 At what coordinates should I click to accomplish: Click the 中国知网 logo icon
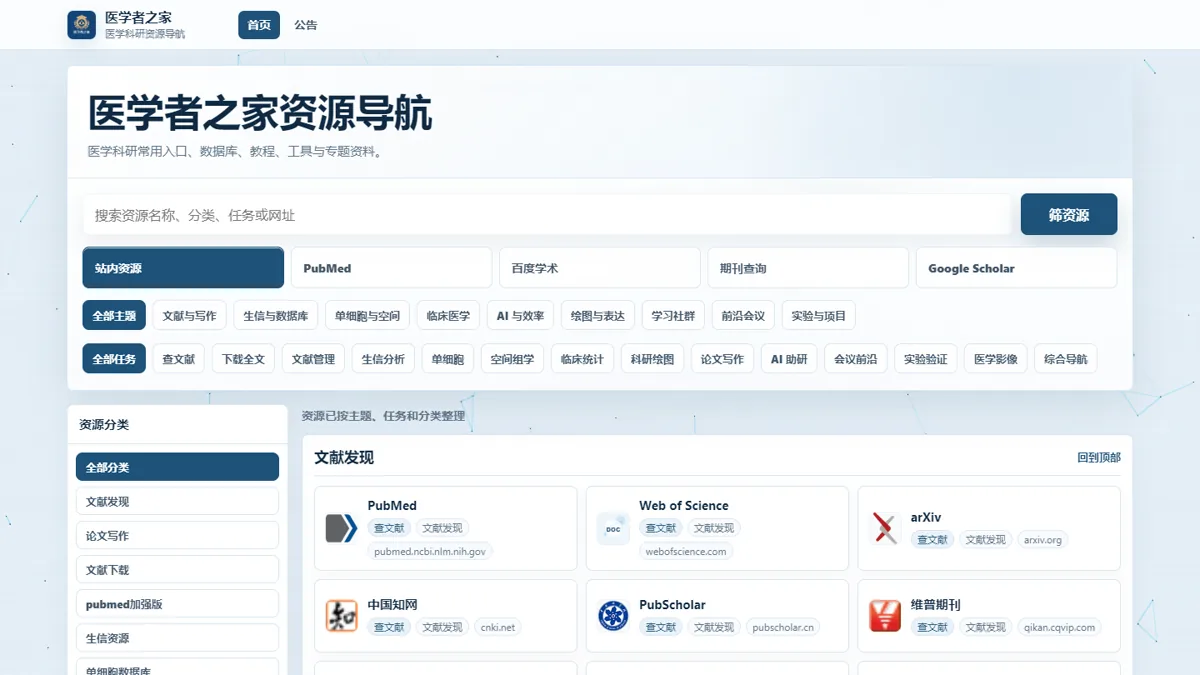coord(342,615)
